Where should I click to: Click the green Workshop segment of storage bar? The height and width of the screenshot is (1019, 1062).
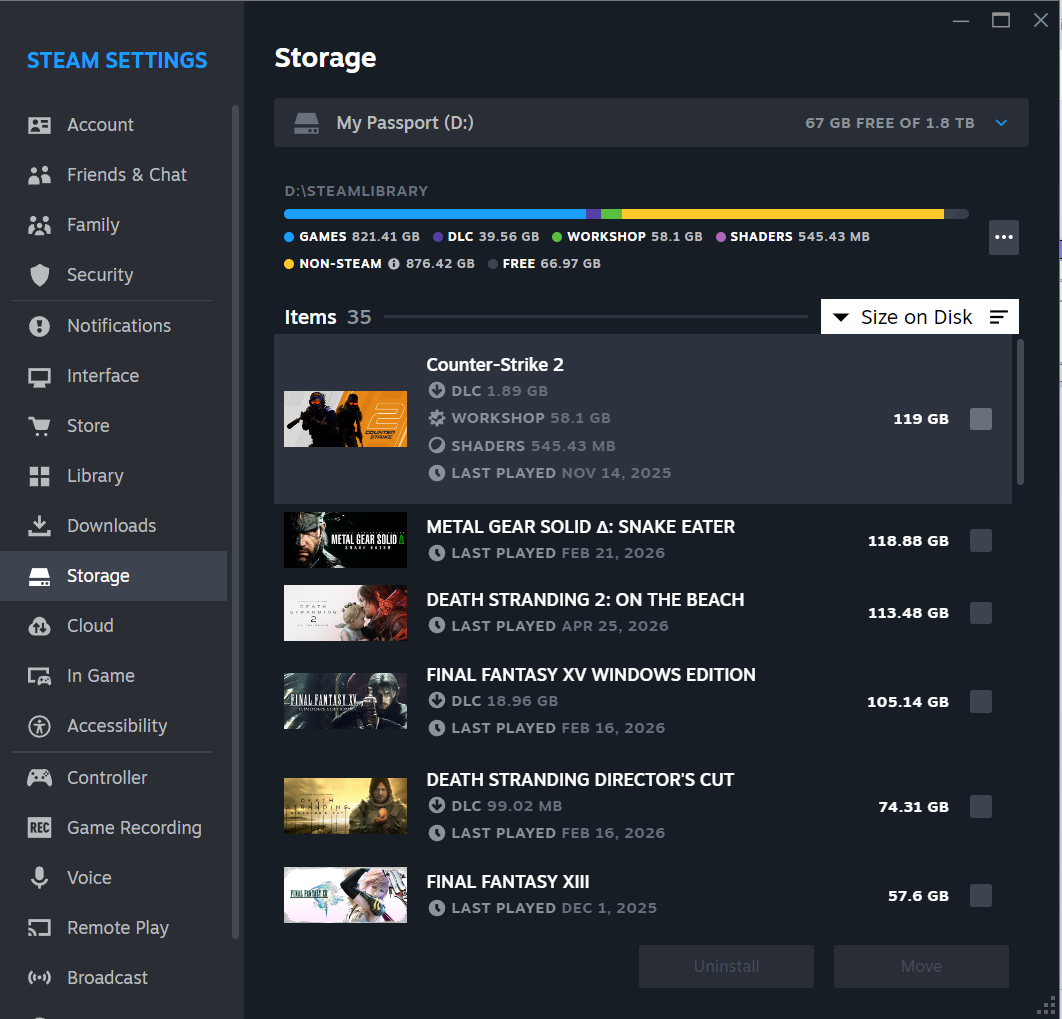pos(611,214)
